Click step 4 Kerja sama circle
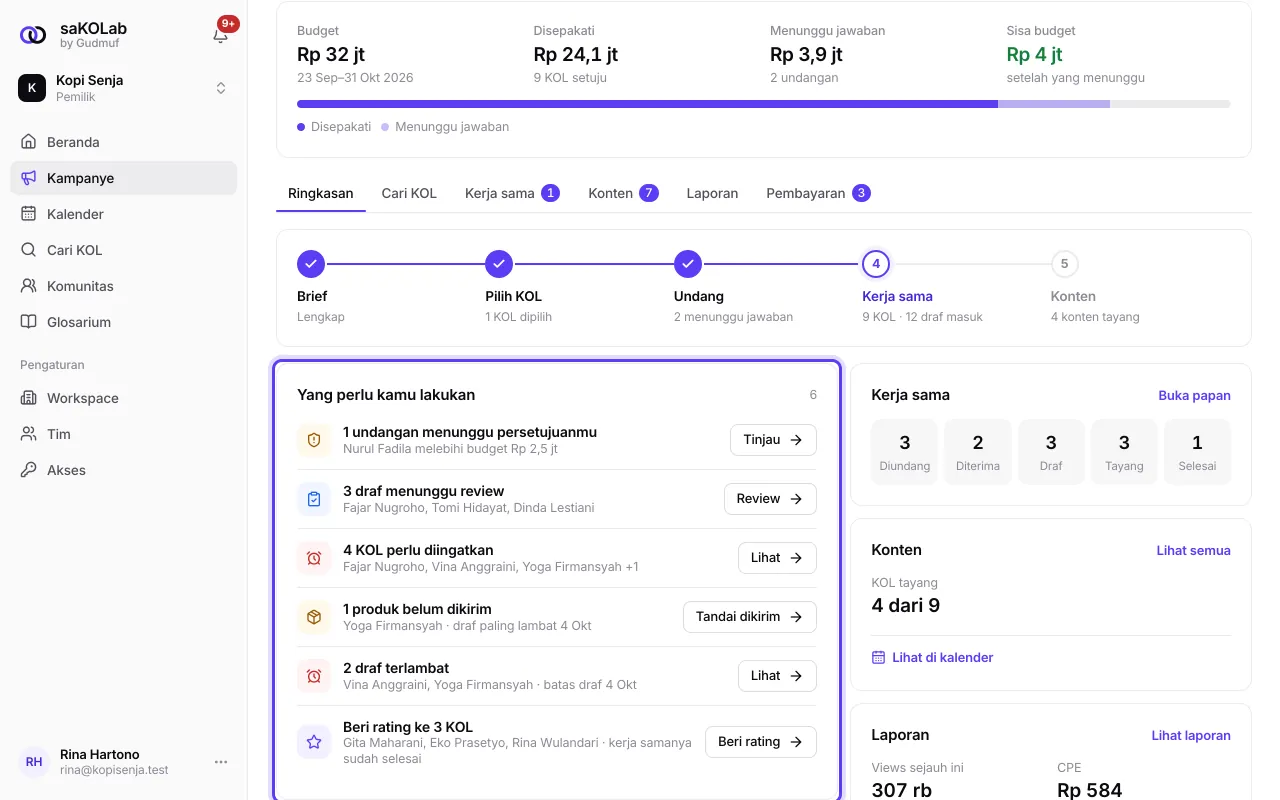The image size is (1280, 800). coord(876,264)
